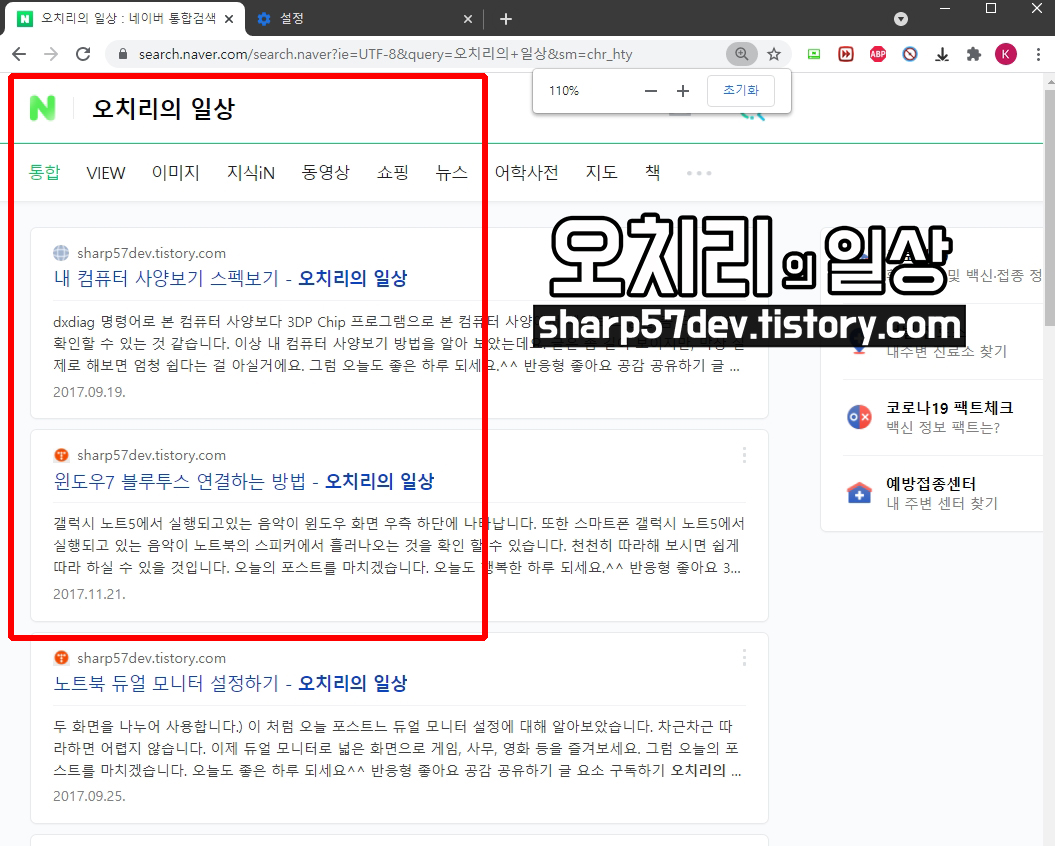
Task: Open the tab search dropdown arrow
Action: point(901,19)
